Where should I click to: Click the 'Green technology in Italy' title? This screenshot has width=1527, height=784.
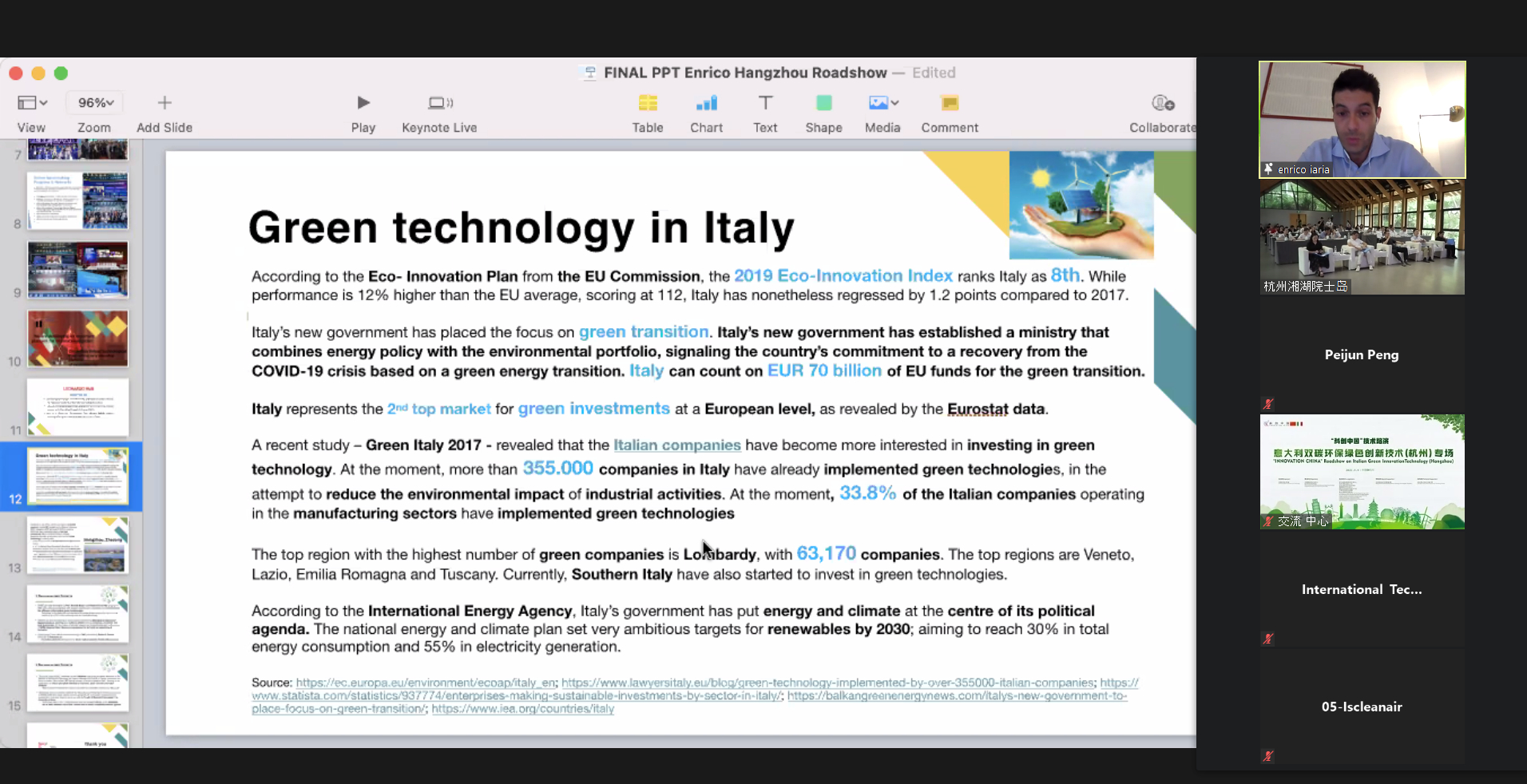point(522,228)
